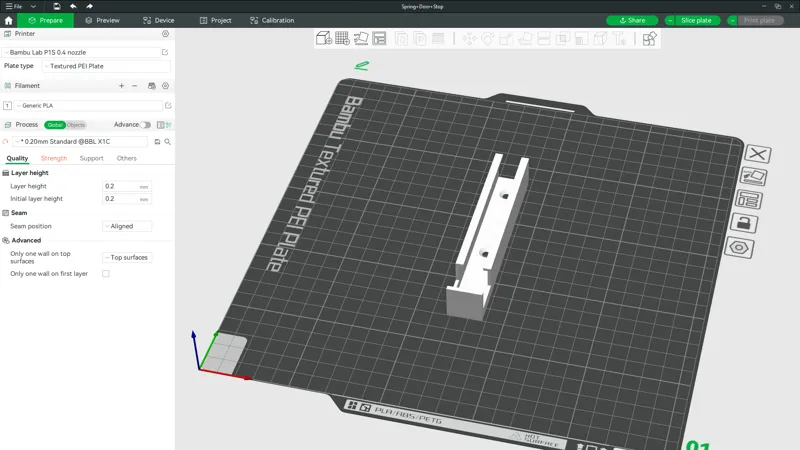The width and height of the screenshot is (800, 450).
Task: Switch process scope to Objects
Action: 76,125
